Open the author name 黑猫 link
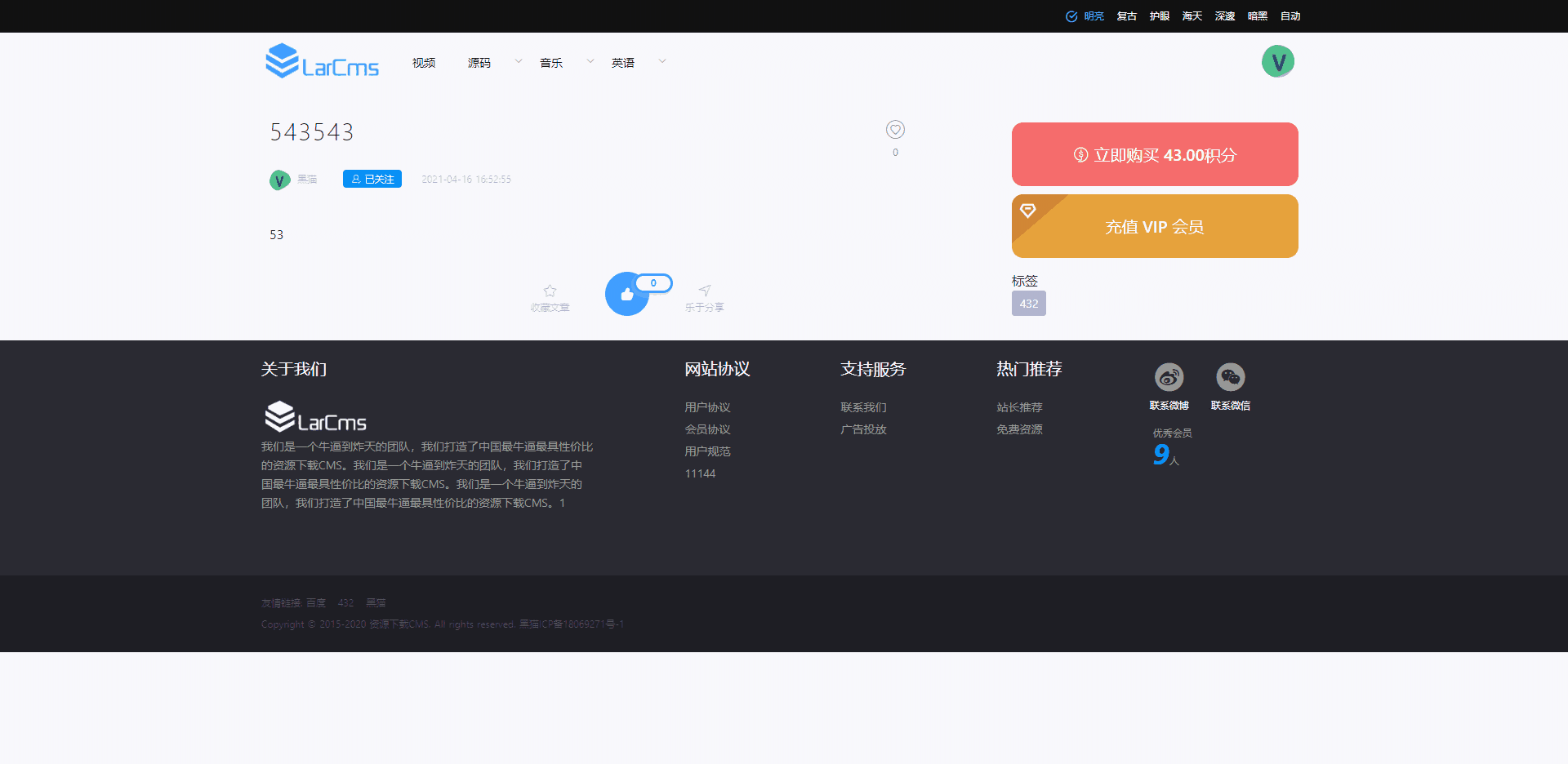 [x=307, y=180]
